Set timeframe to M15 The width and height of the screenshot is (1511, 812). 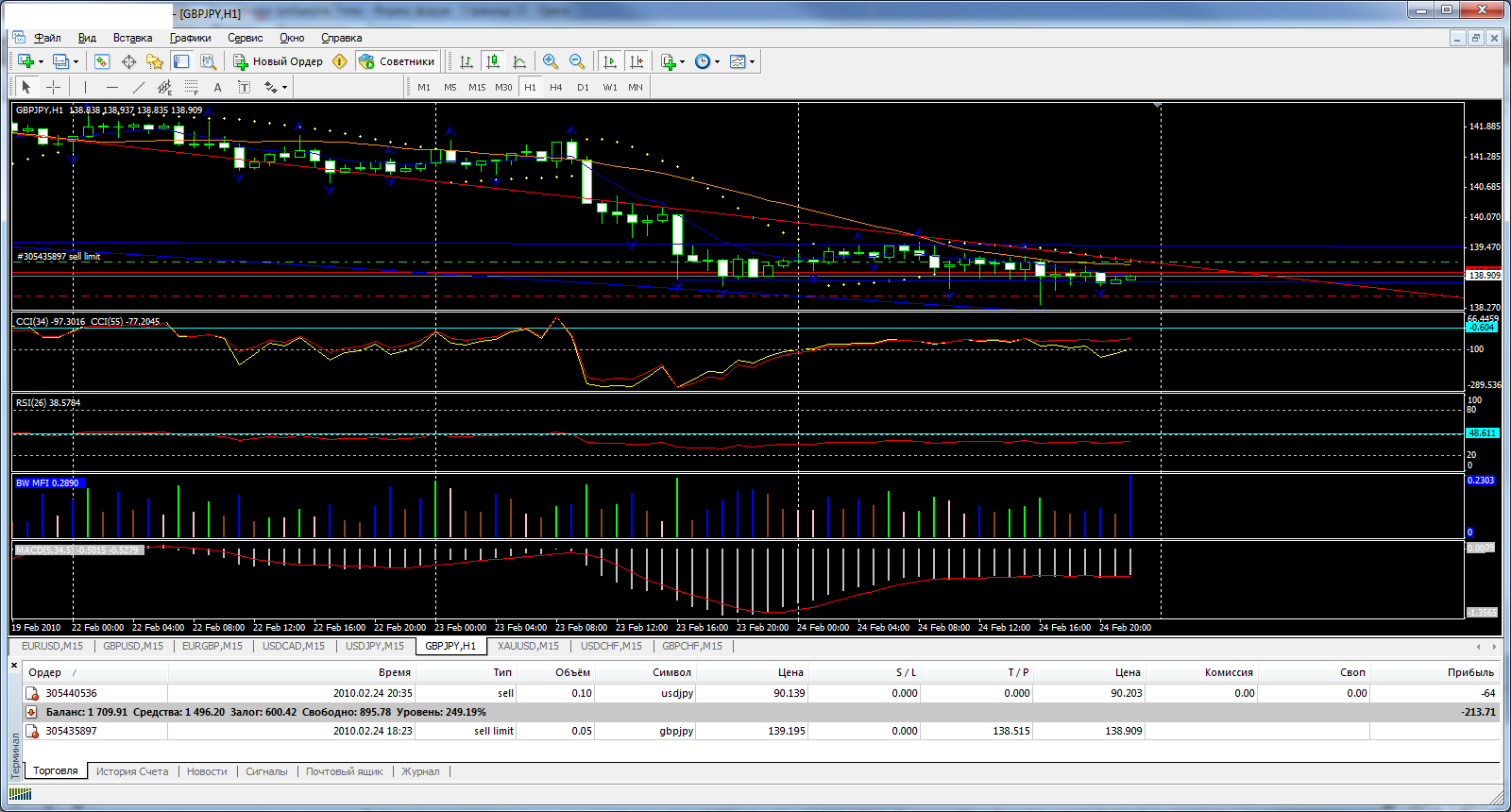click(x=477, y=87)
